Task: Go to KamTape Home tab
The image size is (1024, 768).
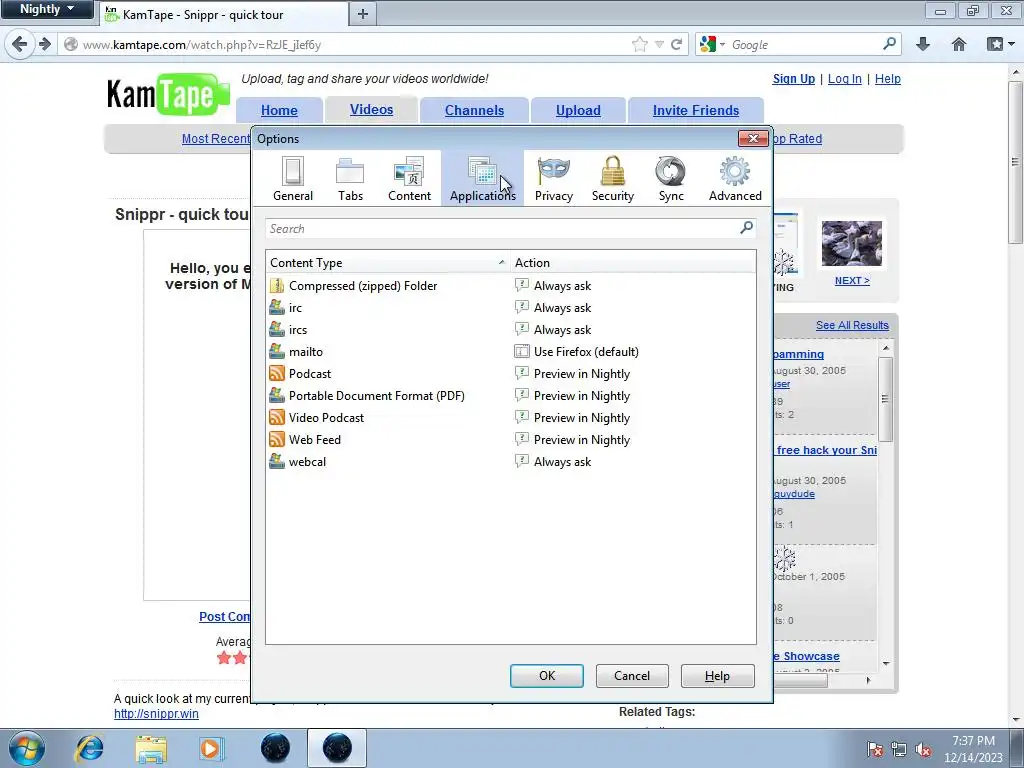Action: click(x=279, y=110)
